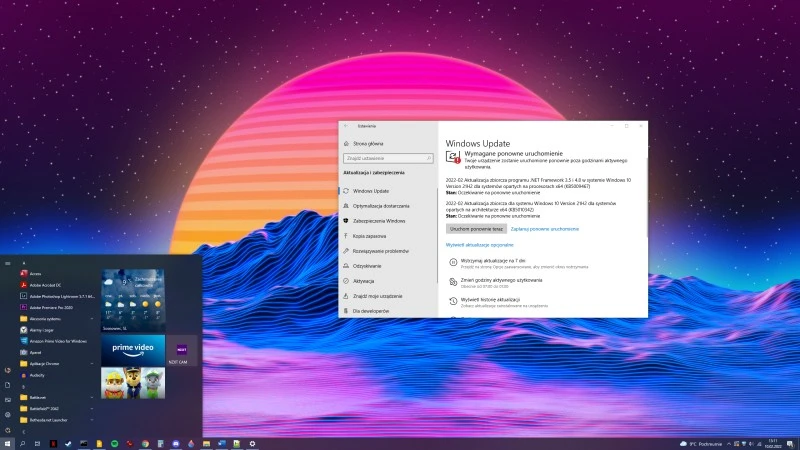800x450 pixels.
Task: Click letter A header in app list
Action: [x=23, y=263]
